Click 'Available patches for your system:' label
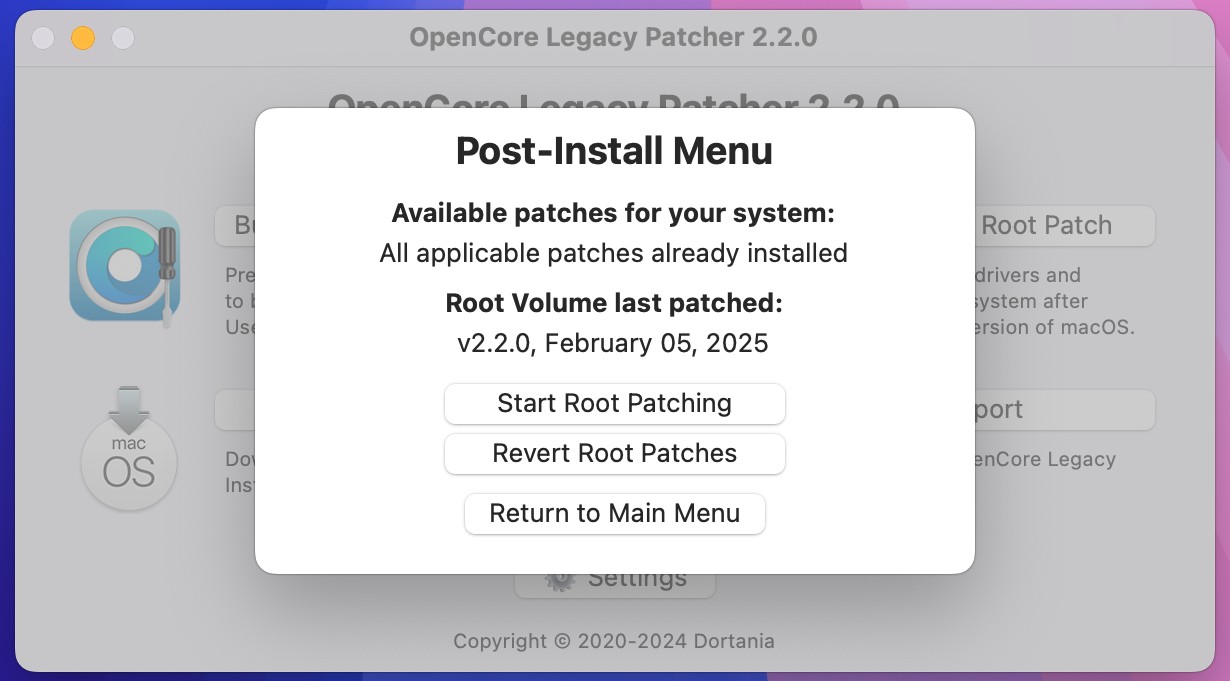The width and height of the screenshot is (1230, 681). pos(613,213)
